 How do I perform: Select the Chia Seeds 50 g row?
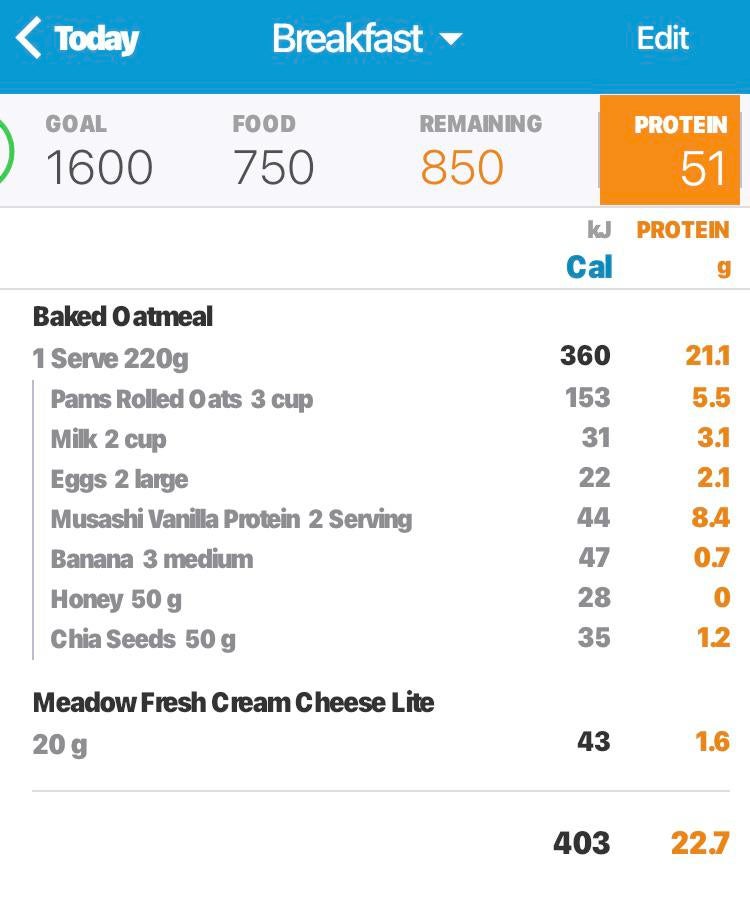(x=143, y=639)
